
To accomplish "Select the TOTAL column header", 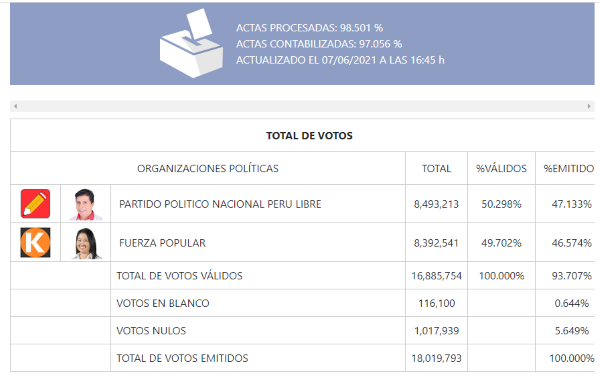I will tap(436, 168).
